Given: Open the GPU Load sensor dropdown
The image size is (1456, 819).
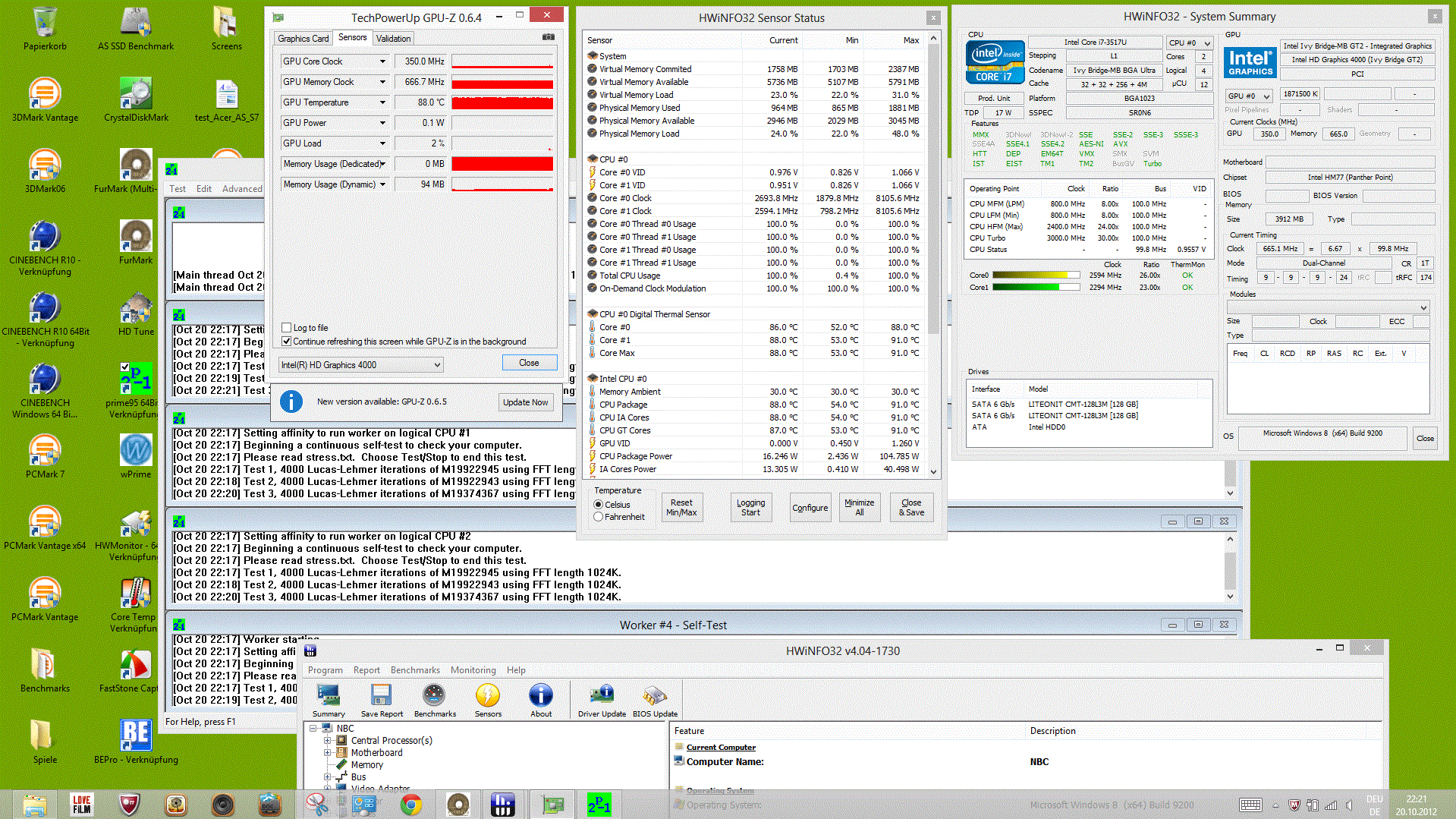Looking at the screenshot, I should pyautogui.click(x=382, y=143).
